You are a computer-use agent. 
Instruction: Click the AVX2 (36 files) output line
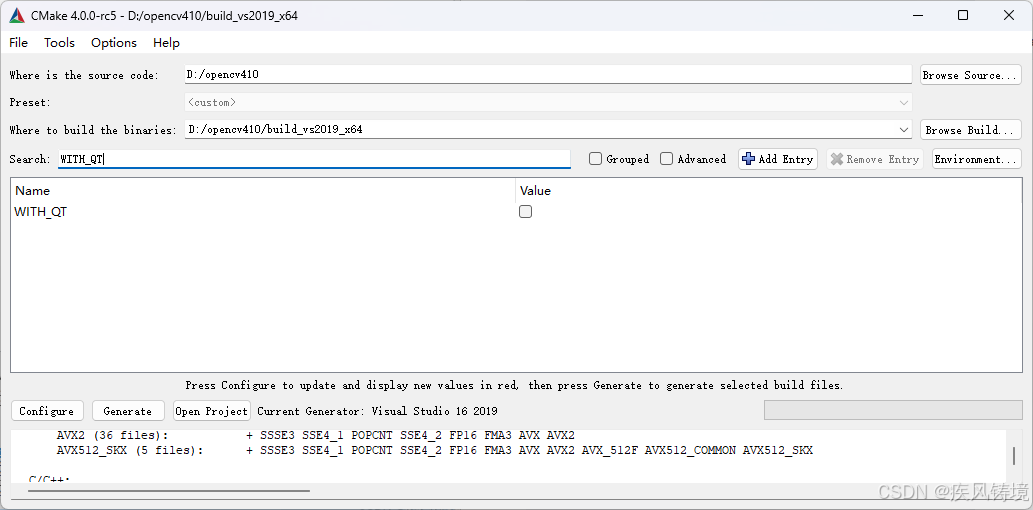[x=316, y=436]
